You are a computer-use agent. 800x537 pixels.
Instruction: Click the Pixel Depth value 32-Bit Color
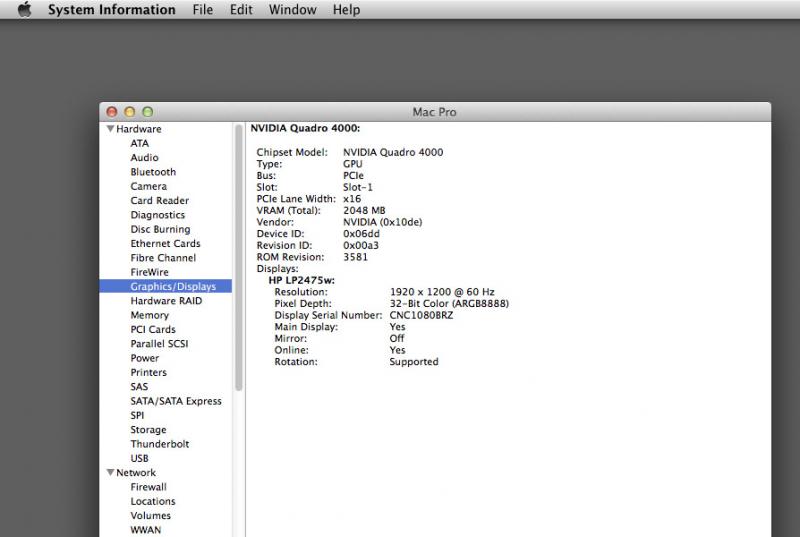(x=449, y=303)
